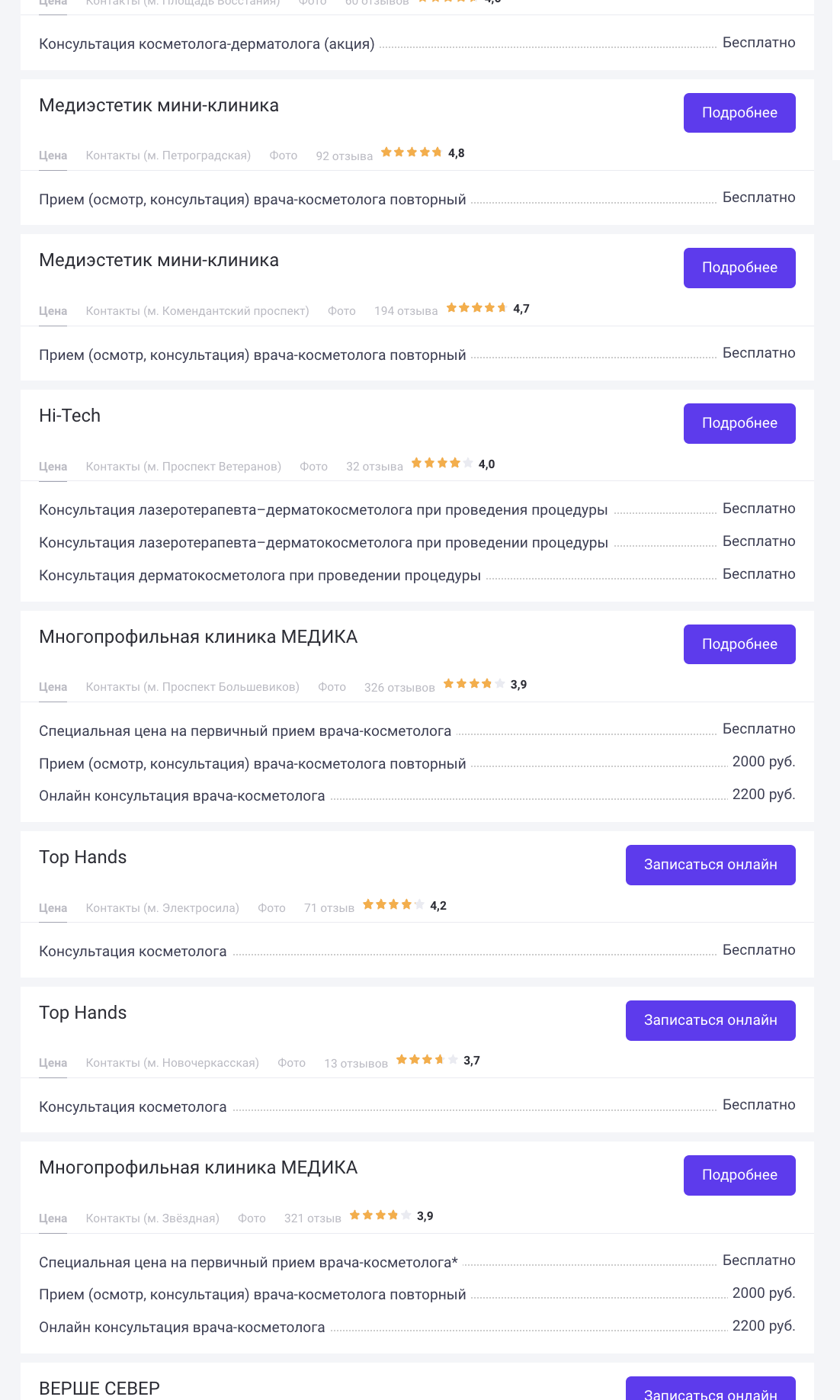Open Подробнее for Медиэстетик at Петроградская

[x=739, y=113]
